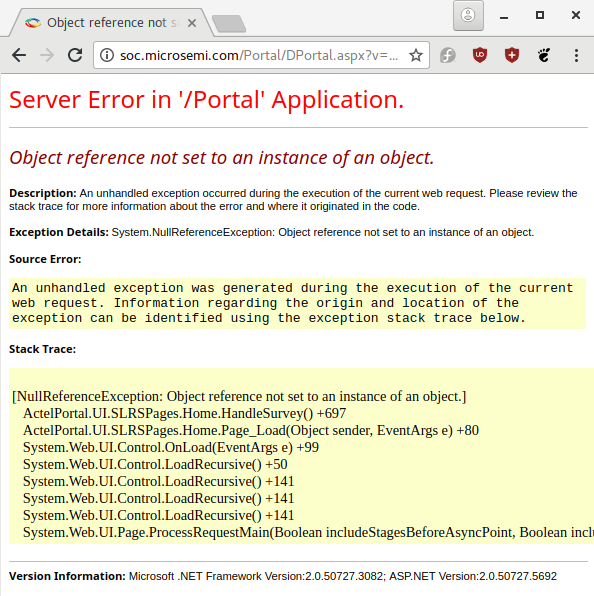This screenshot has width=594, height=596.
Task: Click 'ActelPortal.UI.SLRSPages.Home.Page_Load' stack line
Action: point(251,431)
